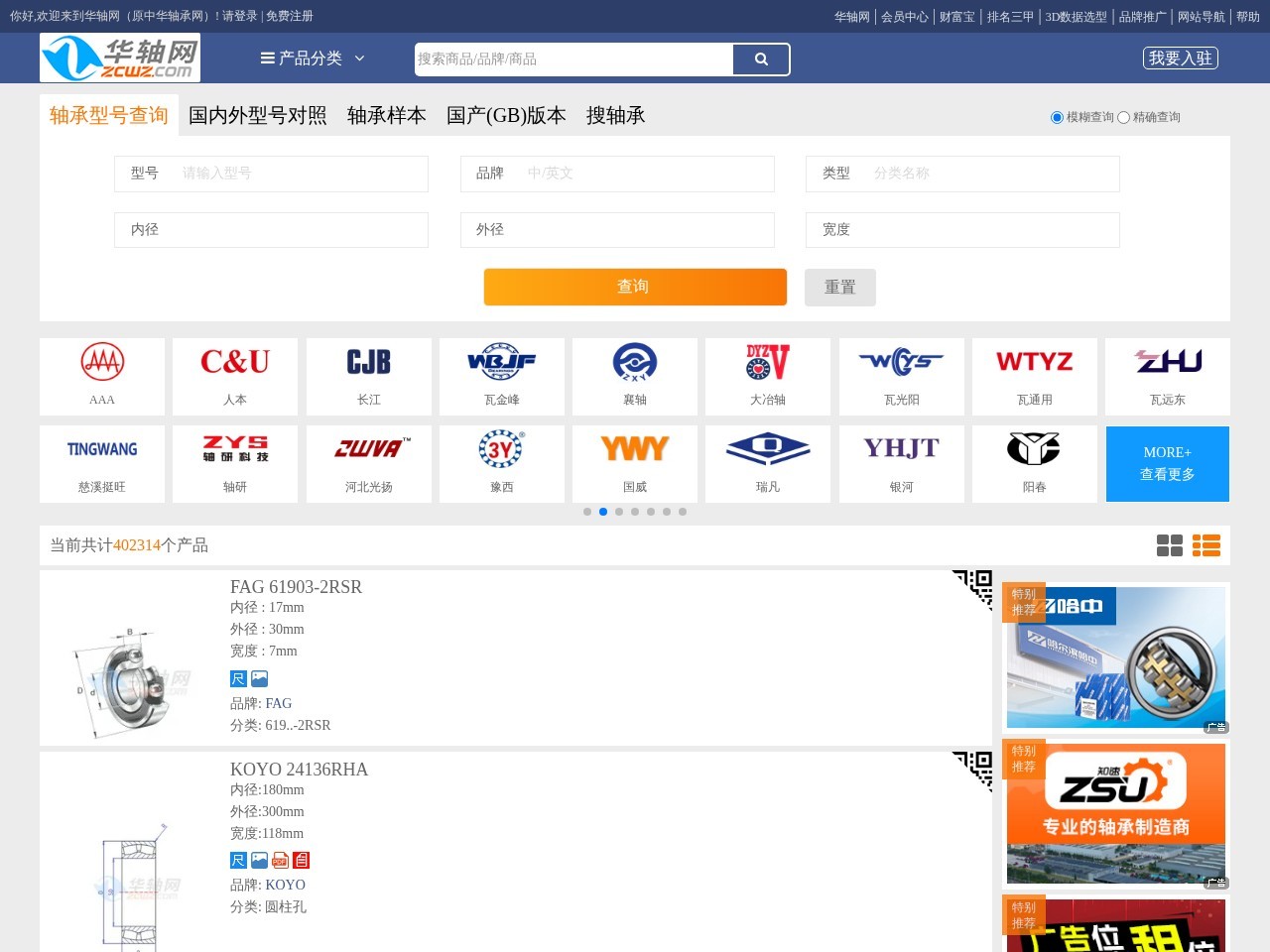Click the red document icon under KOYO 24136RHA
The height and width of the screenshot is (952, 1270).
[302, 861]
